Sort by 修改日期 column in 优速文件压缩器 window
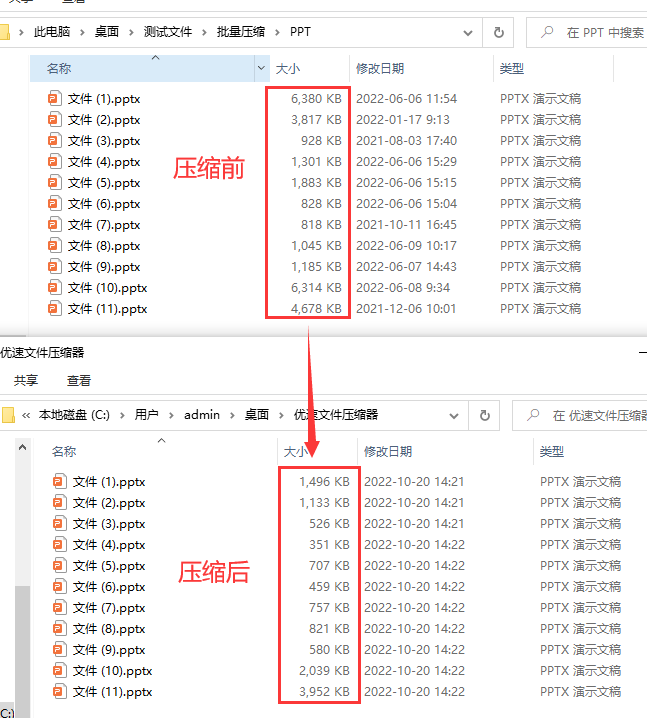Screen dimensions: 647x718 pos(445,451)
